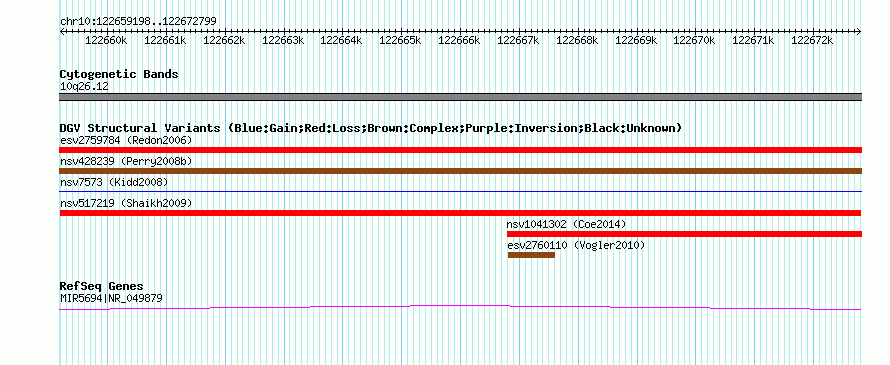Click the chr10:122659198..122672799 region label
This screenshot has width=890, height=365.
[138, 22]
